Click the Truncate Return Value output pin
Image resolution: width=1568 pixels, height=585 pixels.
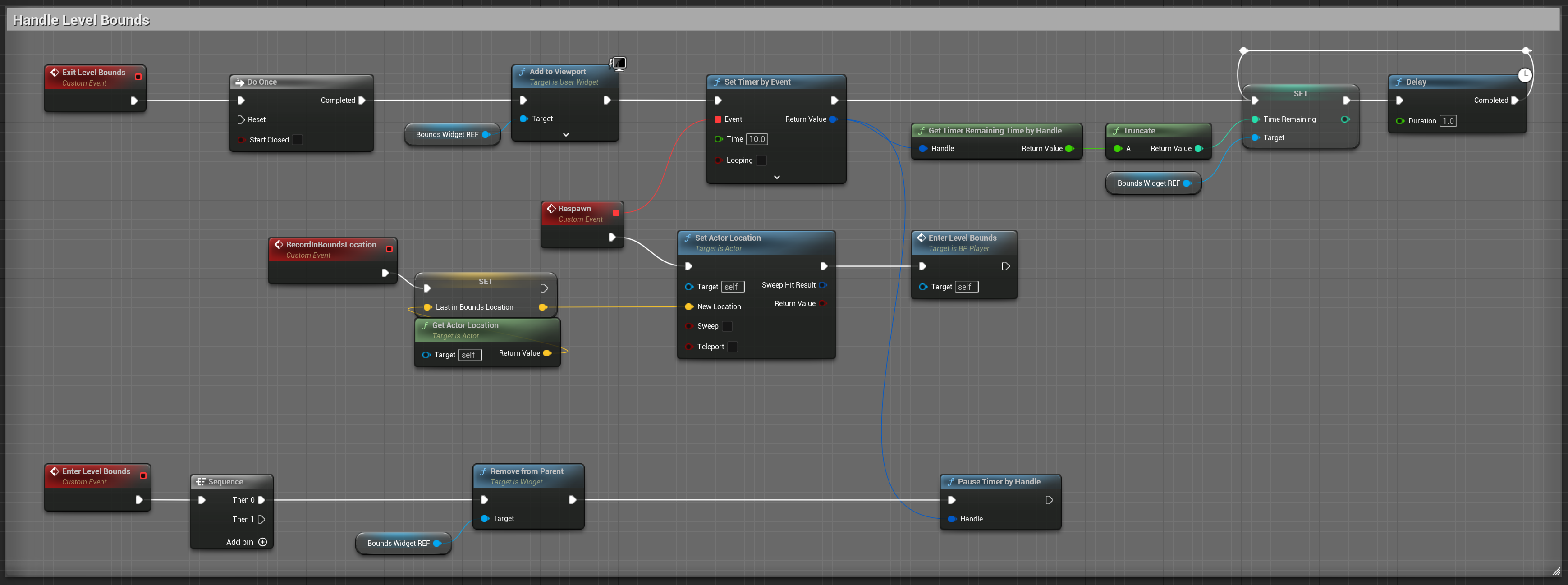click(1198, 149)
